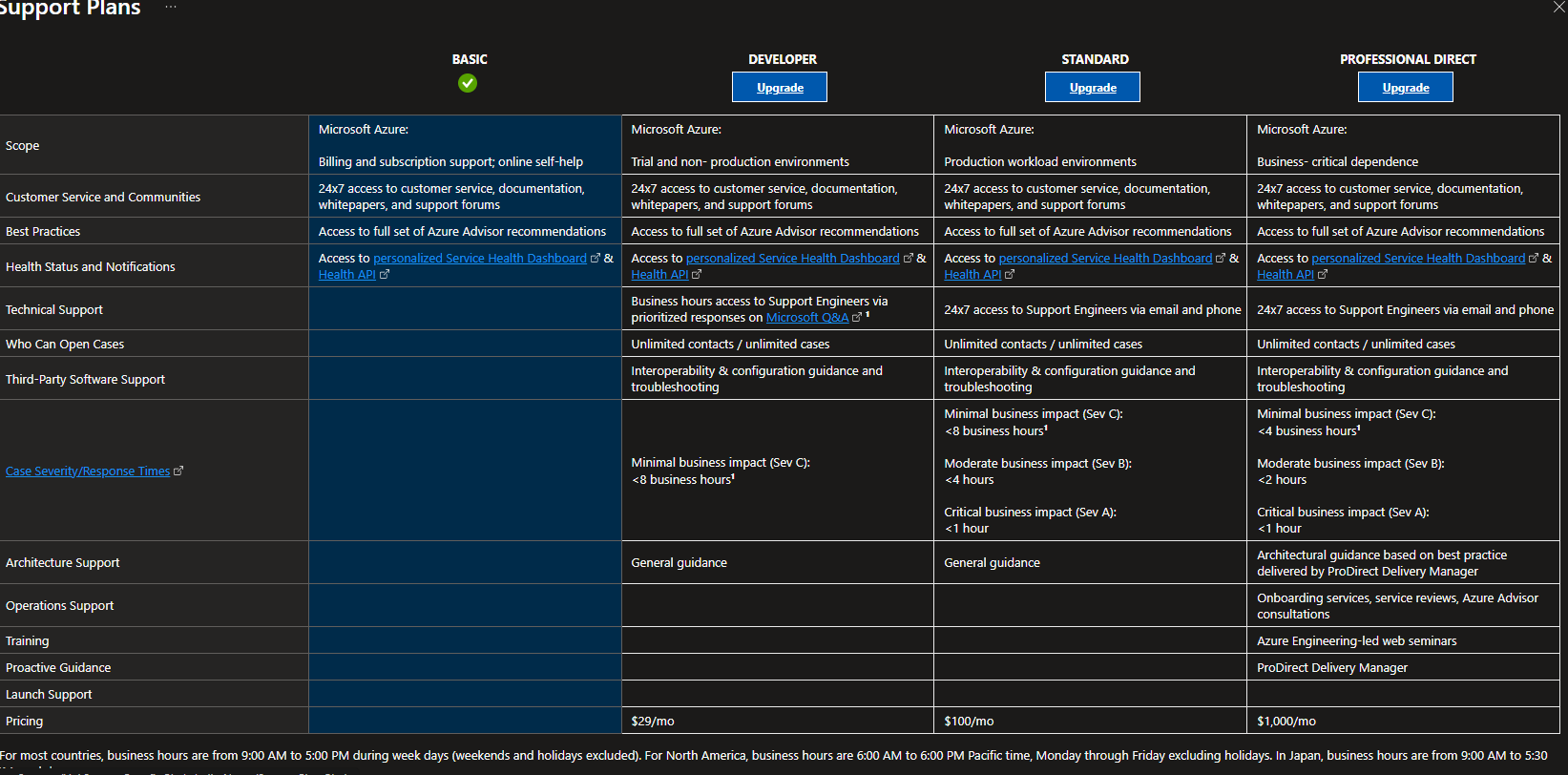Close the Support Plans panel

point(1559,6)
